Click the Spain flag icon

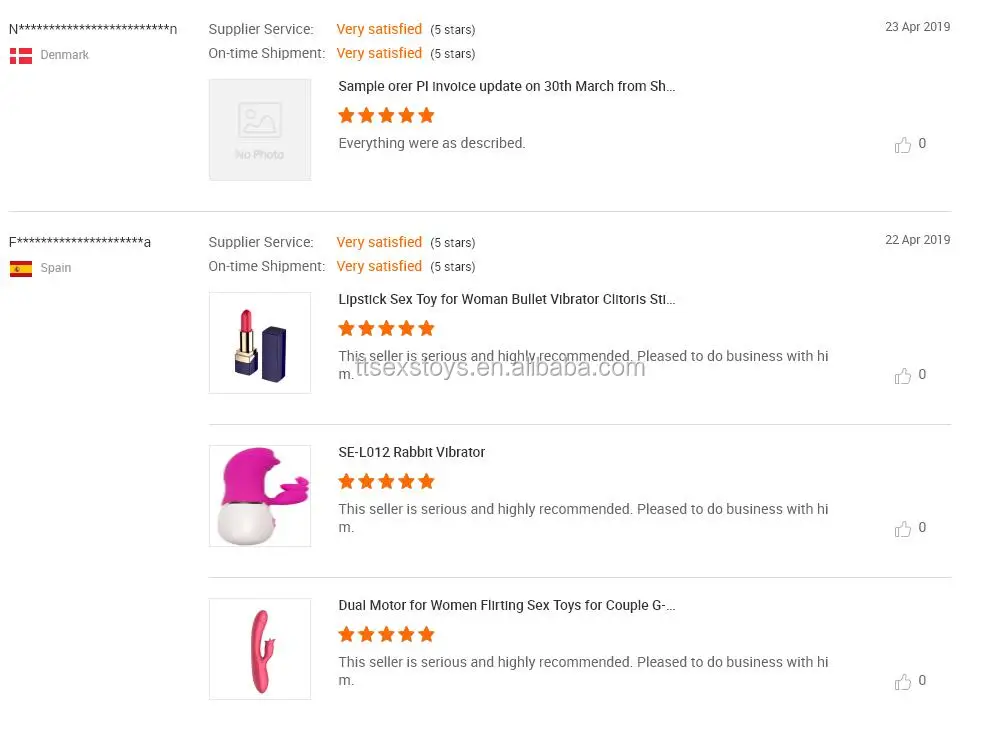tap(21, 269)
